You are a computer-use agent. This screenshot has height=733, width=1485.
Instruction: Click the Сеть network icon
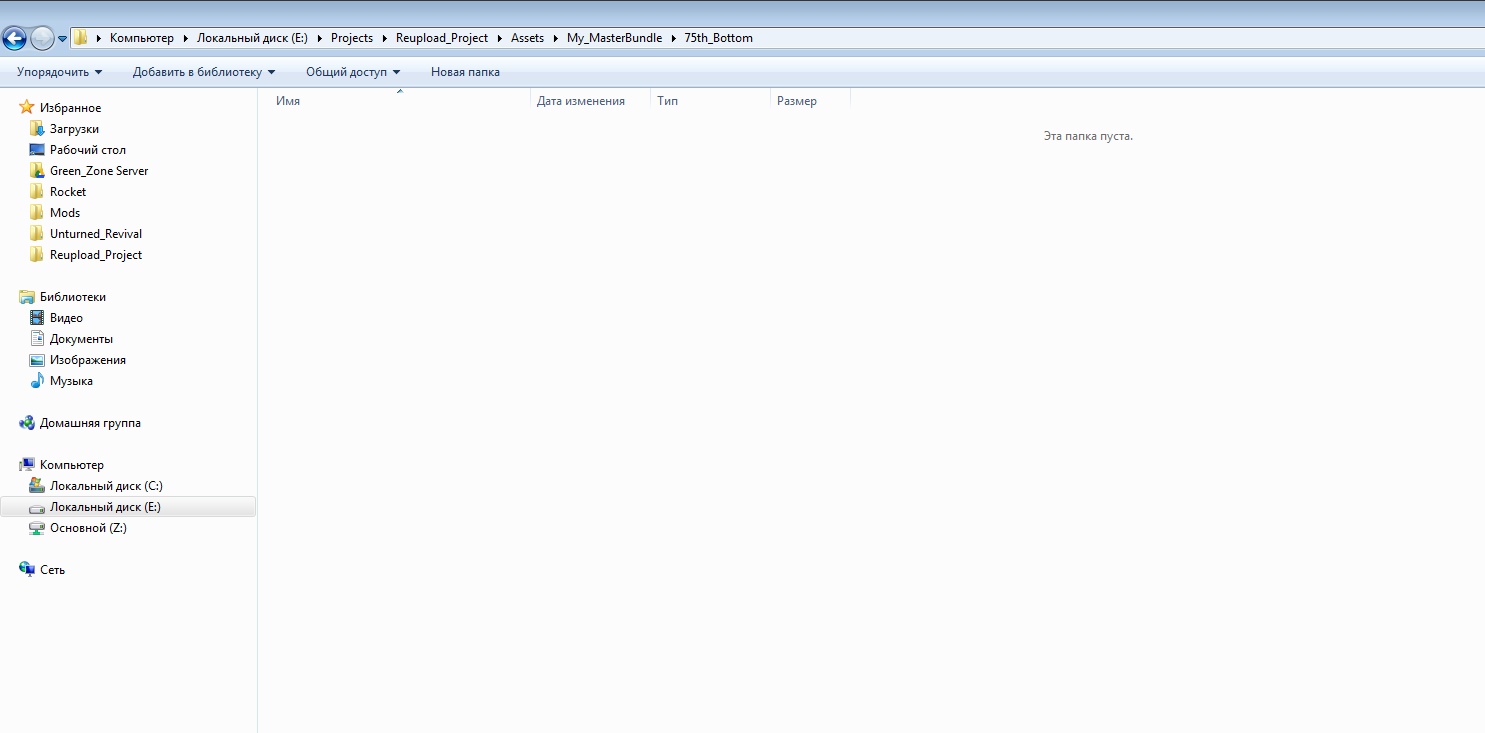pos(27,570)
